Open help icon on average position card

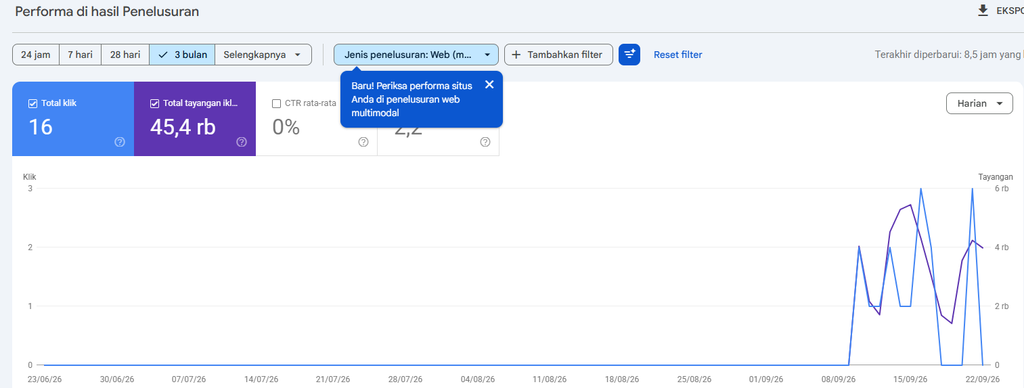click(x=485, y=142)
